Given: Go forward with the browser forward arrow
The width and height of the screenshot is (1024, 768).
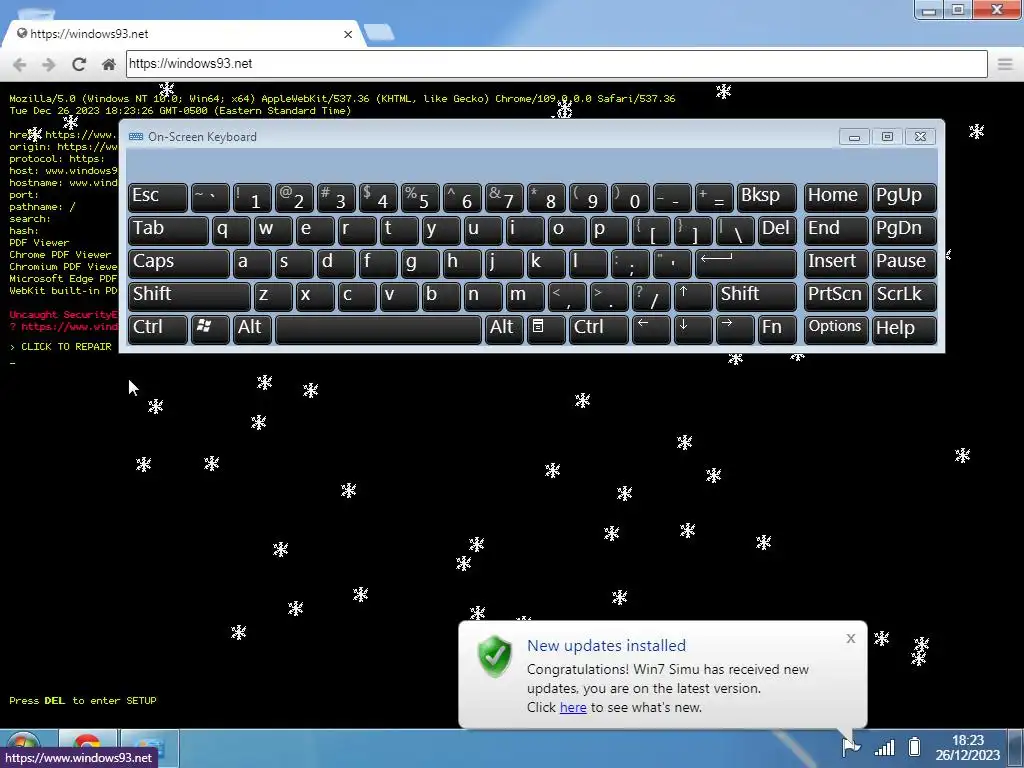Looking at the screenshot, I should [49, 64].
